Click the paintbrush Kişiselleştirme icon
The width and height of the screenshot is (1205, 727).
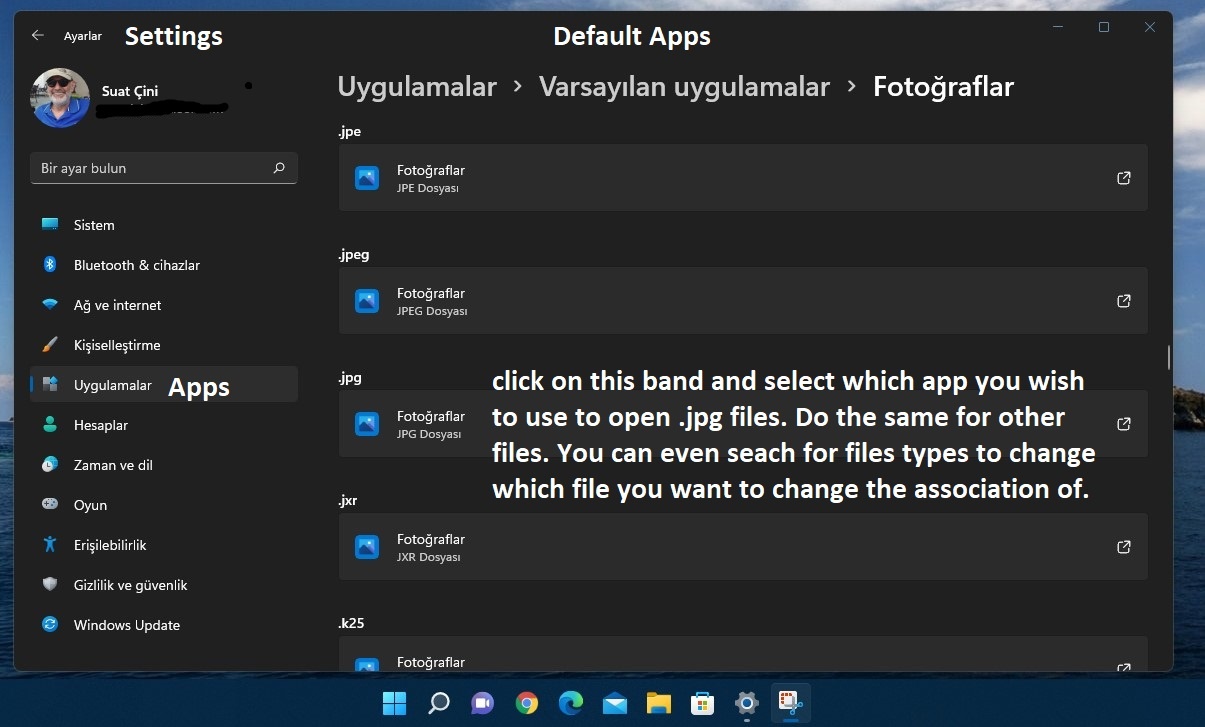[x=50, y=345]
